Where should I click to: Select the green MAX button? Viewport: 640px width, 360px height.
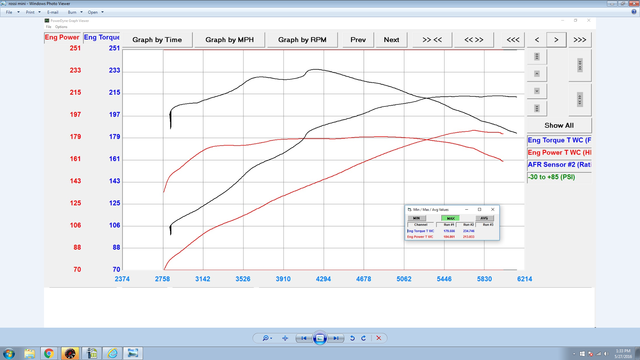tap(450, 218)
